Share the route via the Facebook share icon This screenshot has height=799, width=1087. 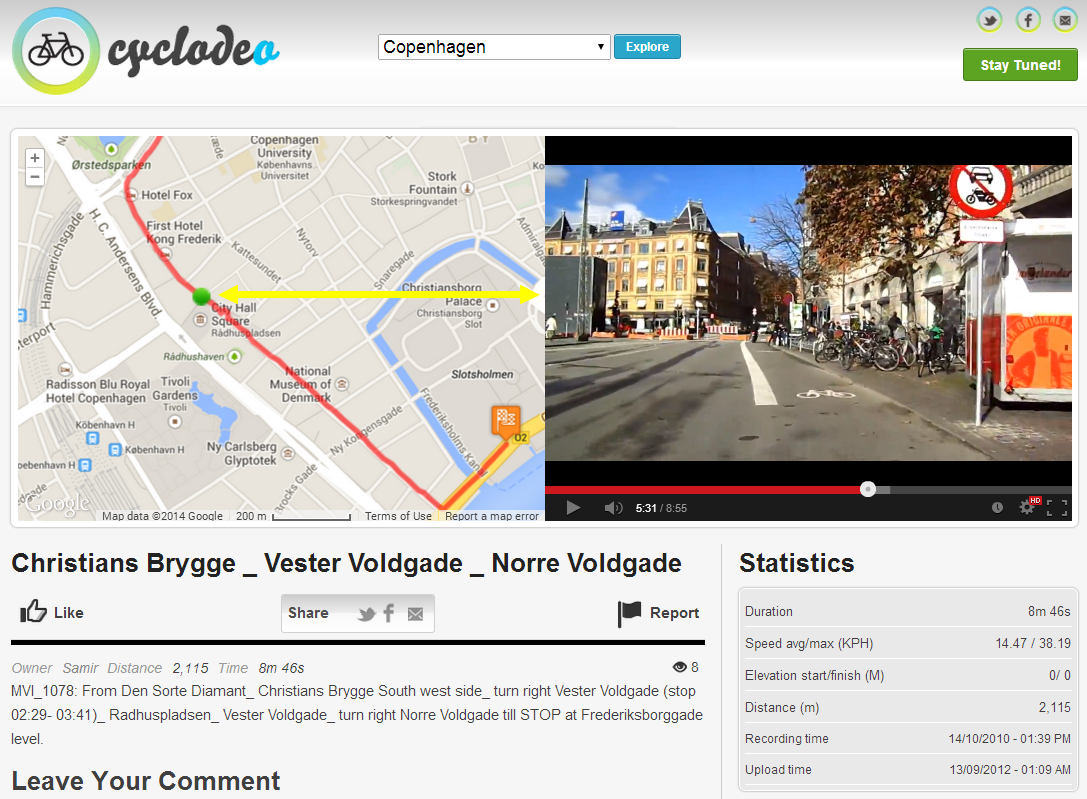coord(389,614)
